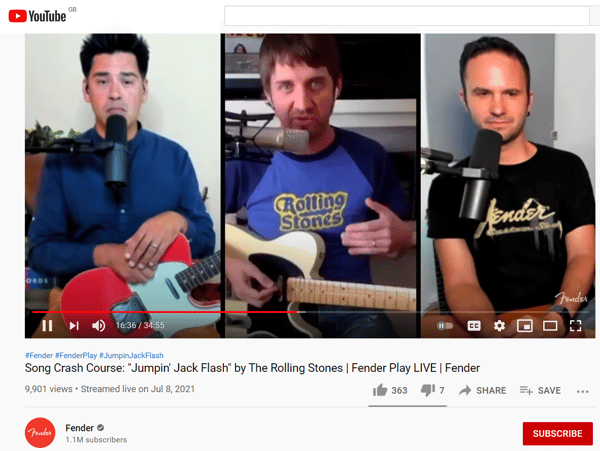Click the red video progress bar
This screenshot has width=600, height=451.
coord(165,312)
